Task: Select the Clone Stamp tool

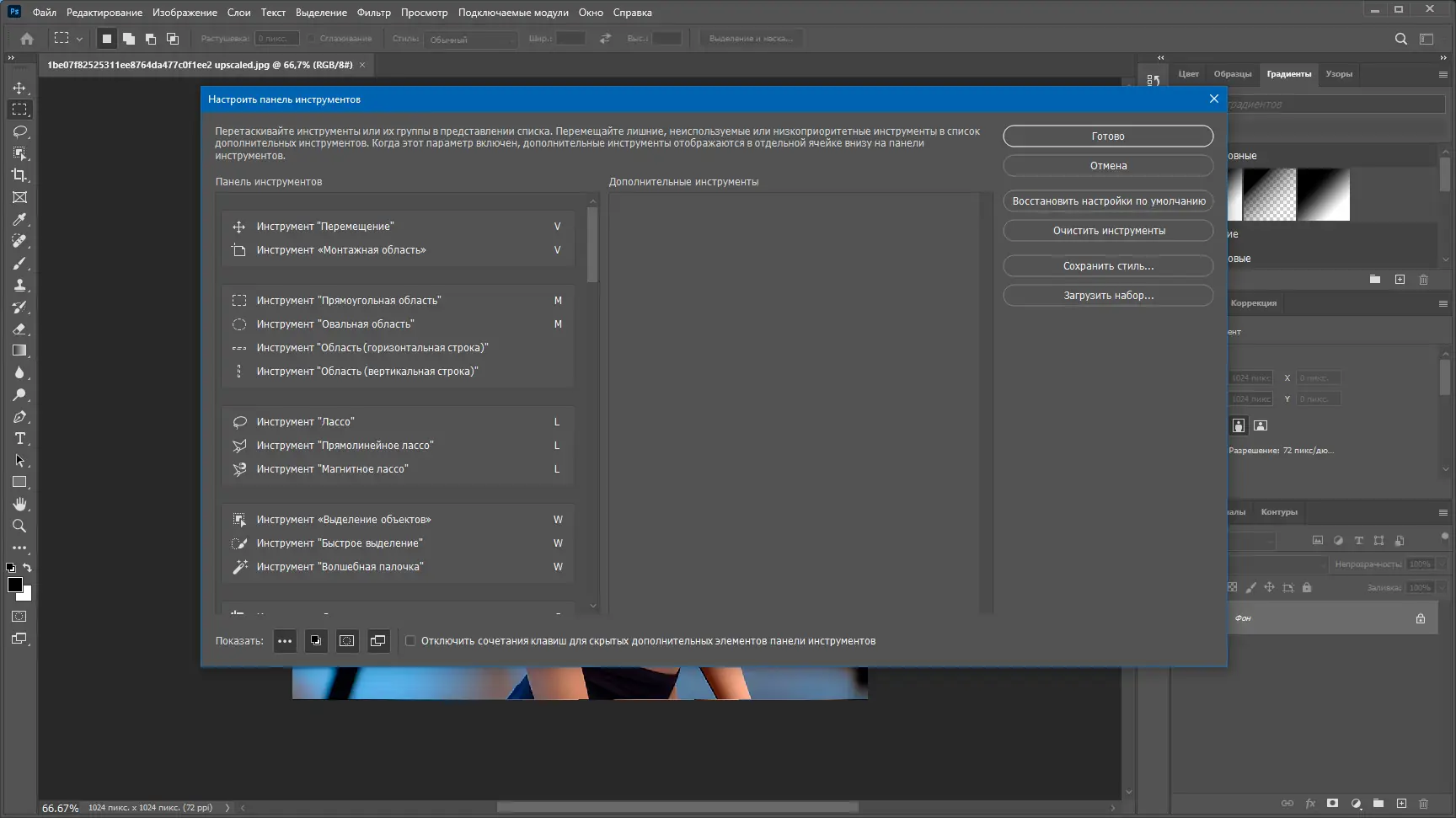Action: (19, 285)
